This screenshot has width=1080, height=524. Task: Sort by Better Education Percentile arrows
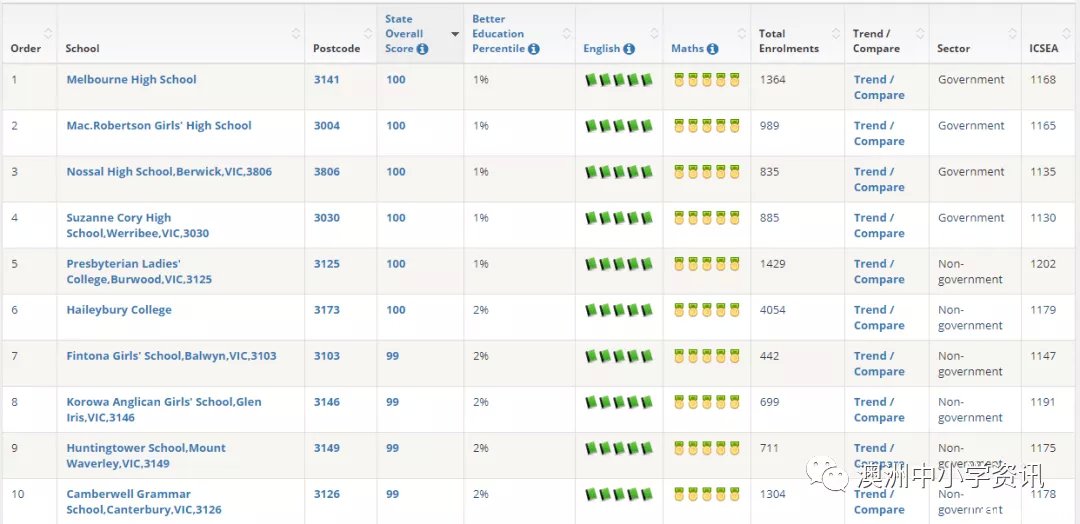point(566,33)
